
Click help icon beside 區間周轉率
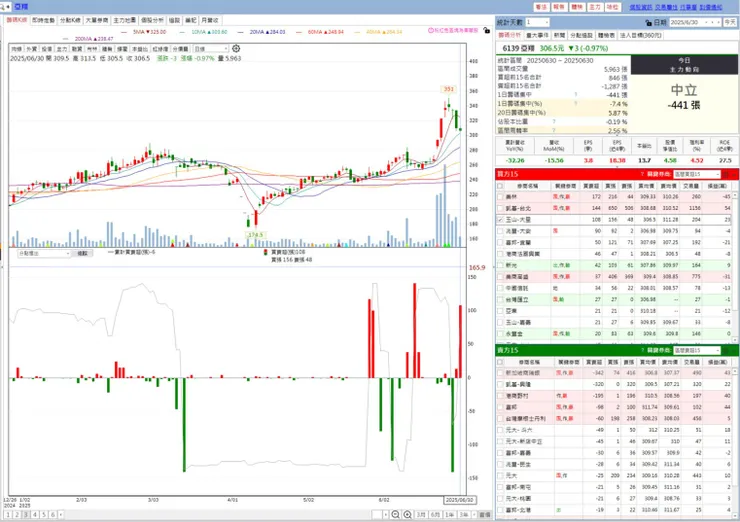pyautogui.click(x=554, y=130)
